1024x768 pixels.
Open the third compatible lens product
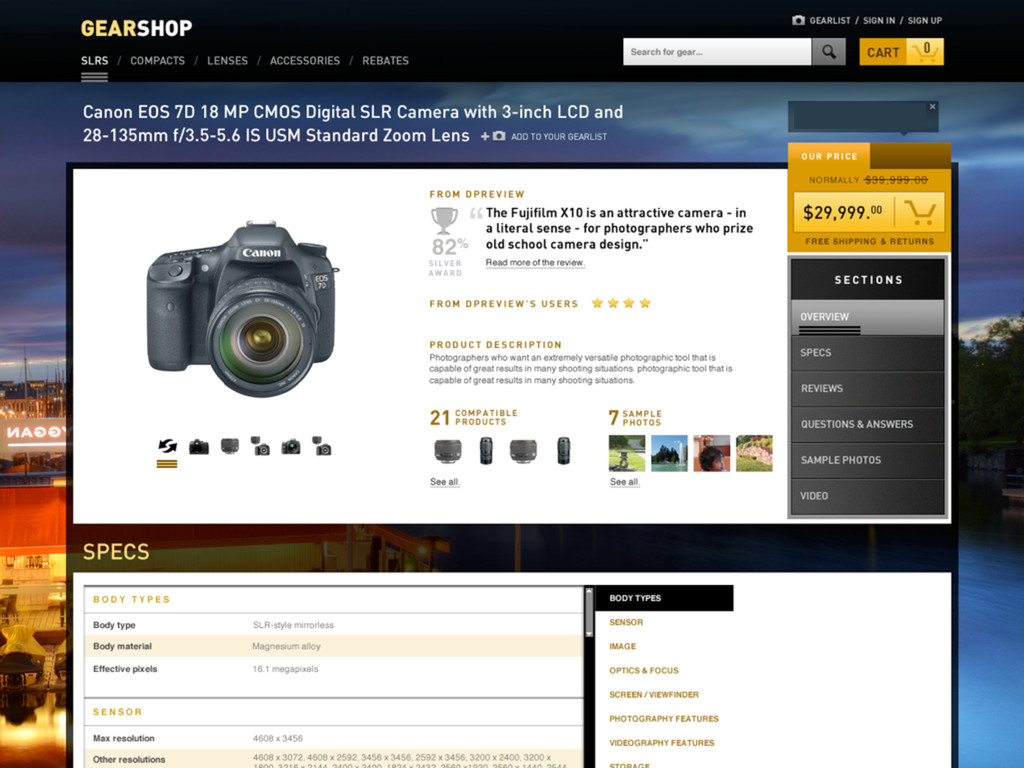tap(523, 451)
